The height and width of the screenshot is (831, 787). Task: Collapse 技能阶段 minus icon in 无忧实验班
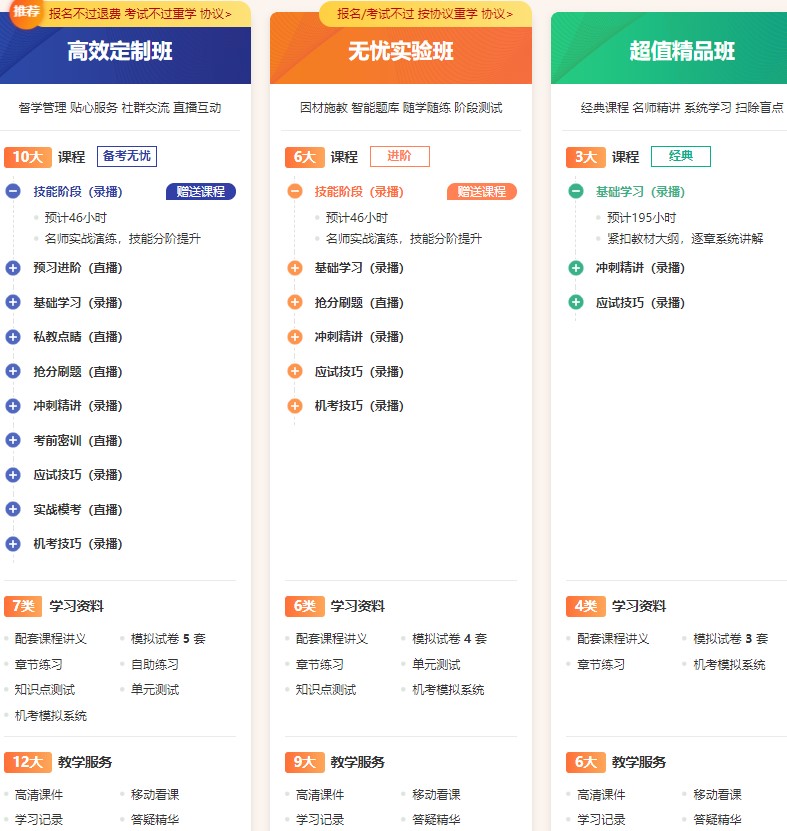pyautogui.click(x=294, y=192)
